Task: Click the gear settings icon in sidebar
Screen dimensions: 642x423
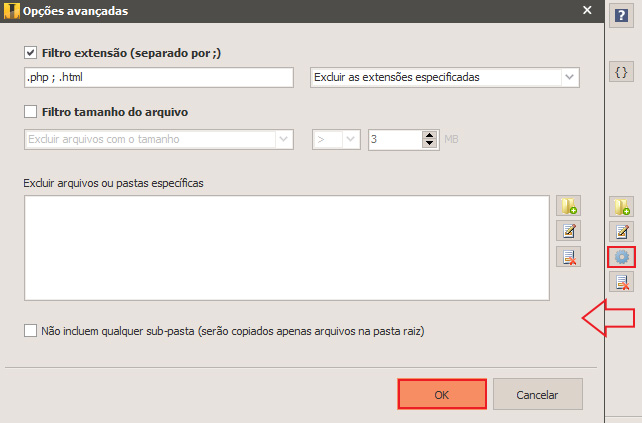Action: (x=622, y=257)
